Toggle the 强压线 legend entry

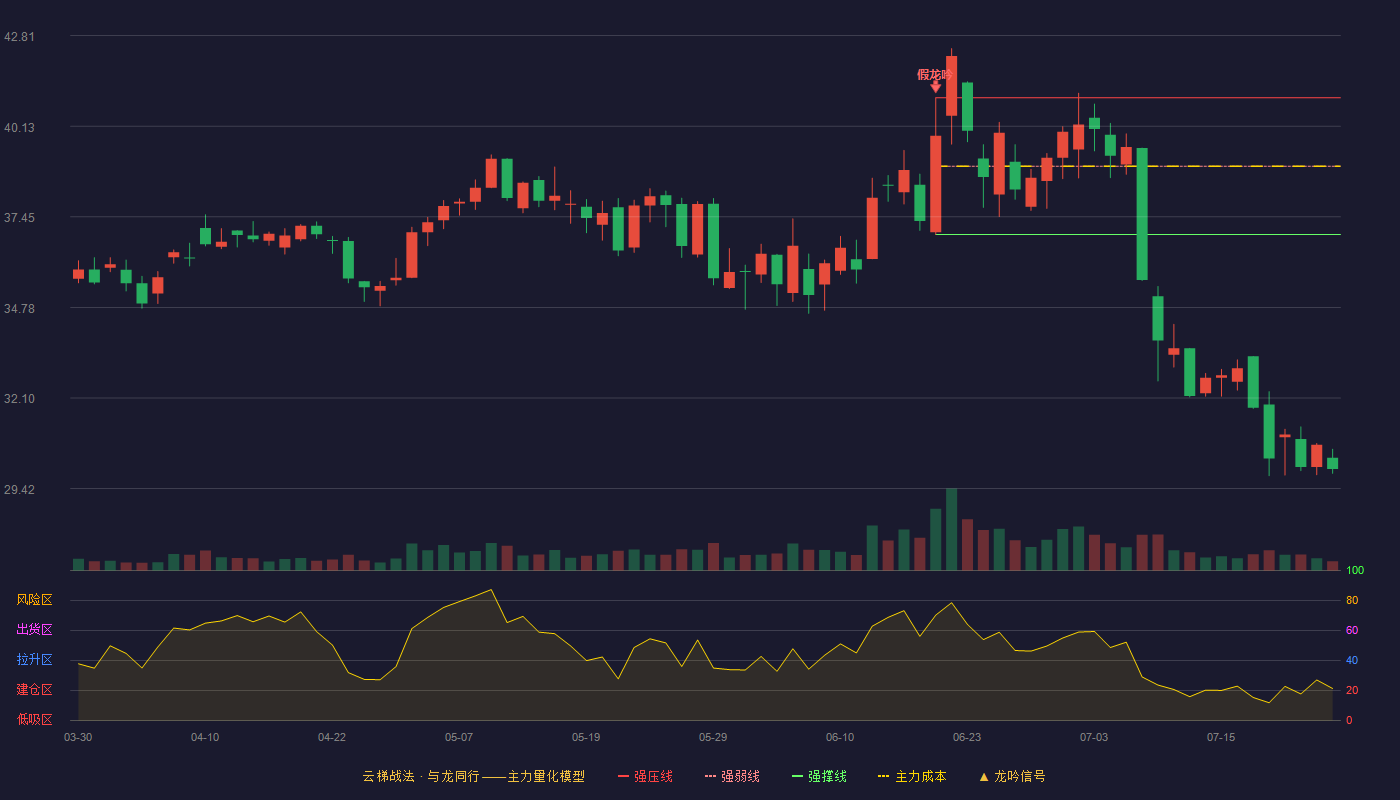tap(645, 776)
